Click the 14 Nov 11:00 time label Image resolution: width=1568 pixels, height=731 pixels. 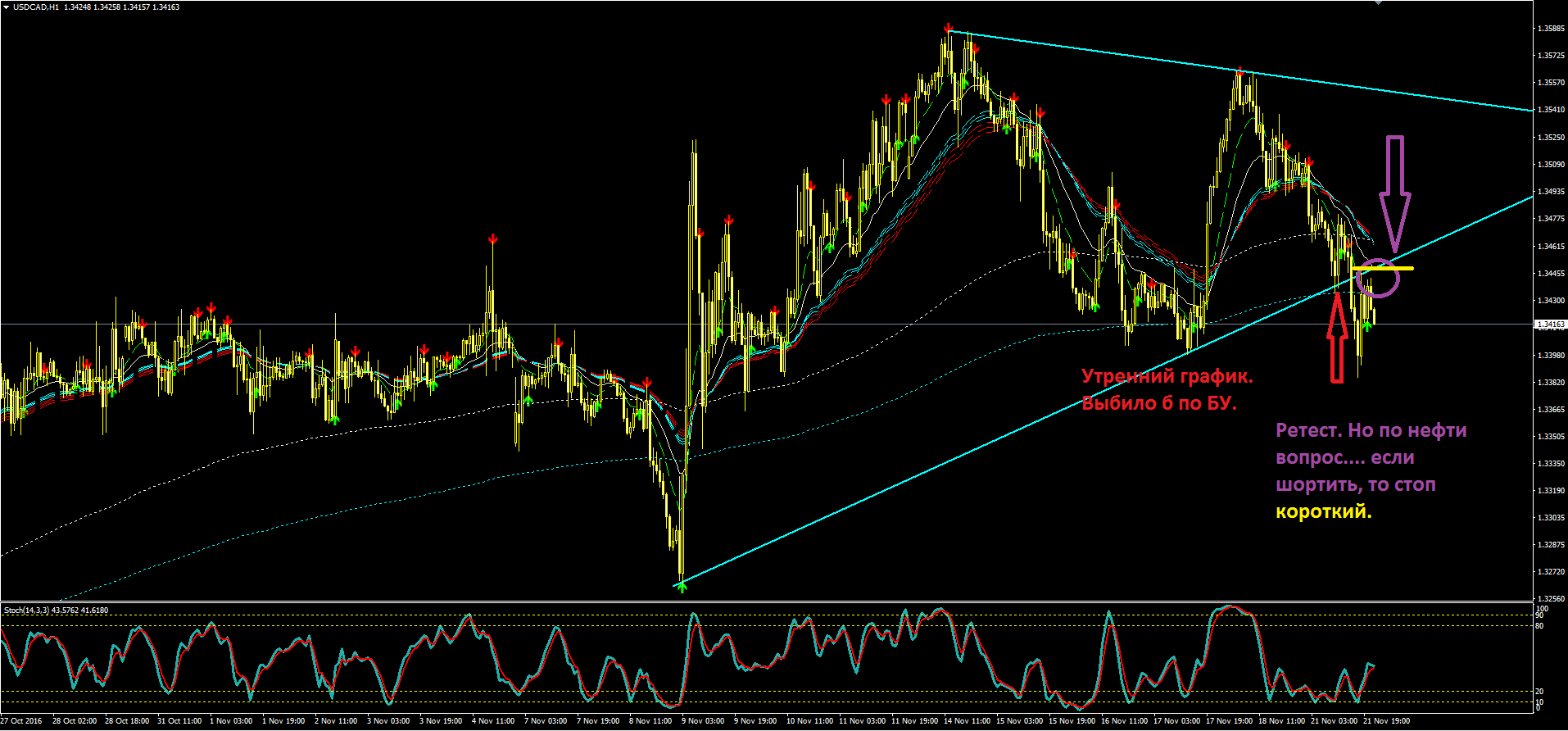tap(966, 721)
